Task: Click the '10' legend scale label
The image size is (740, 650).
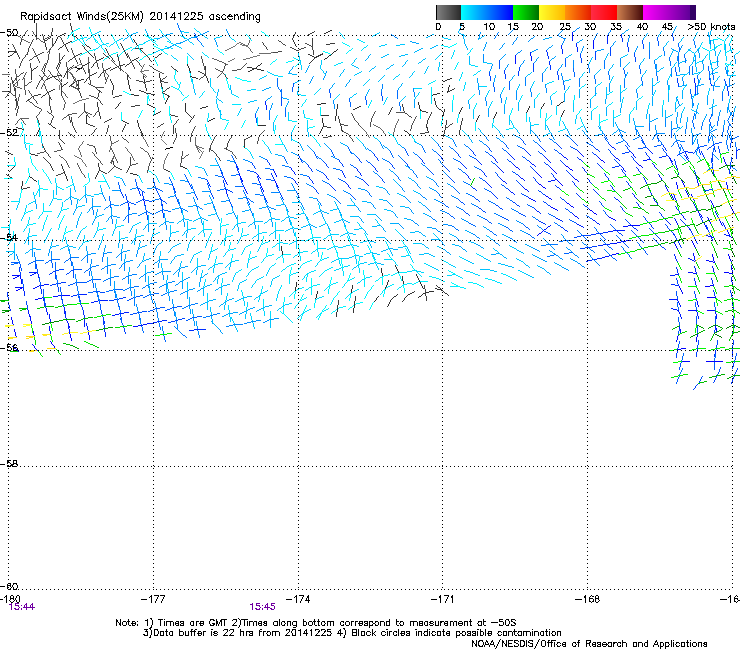Action: (x=489, y=27)
